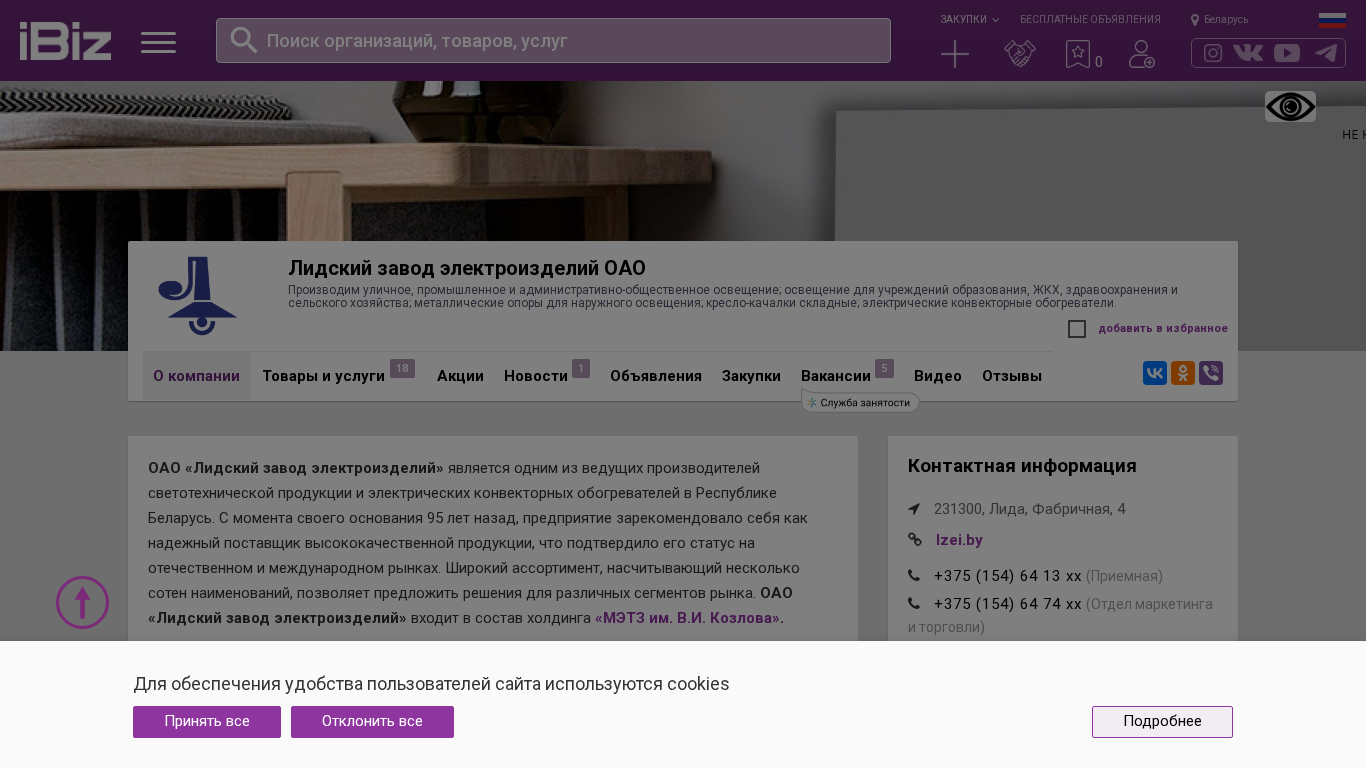Share via Viber purple icon
This screenshot has width=1366, height=768.
tap(1211, 373)
